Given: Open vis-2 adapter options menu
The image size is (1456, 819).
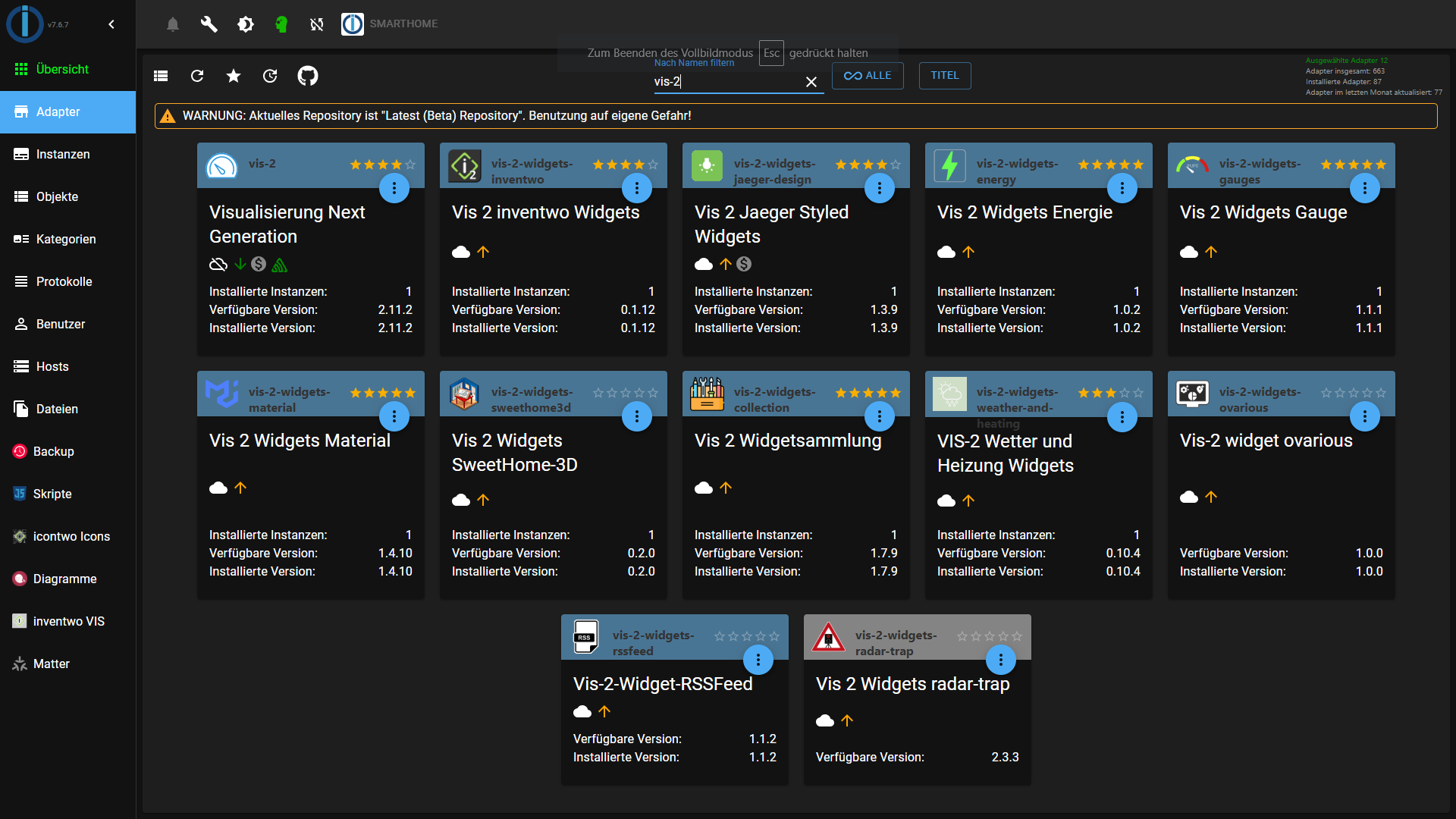Looking at the screenshot, I should tap(394, 188).
